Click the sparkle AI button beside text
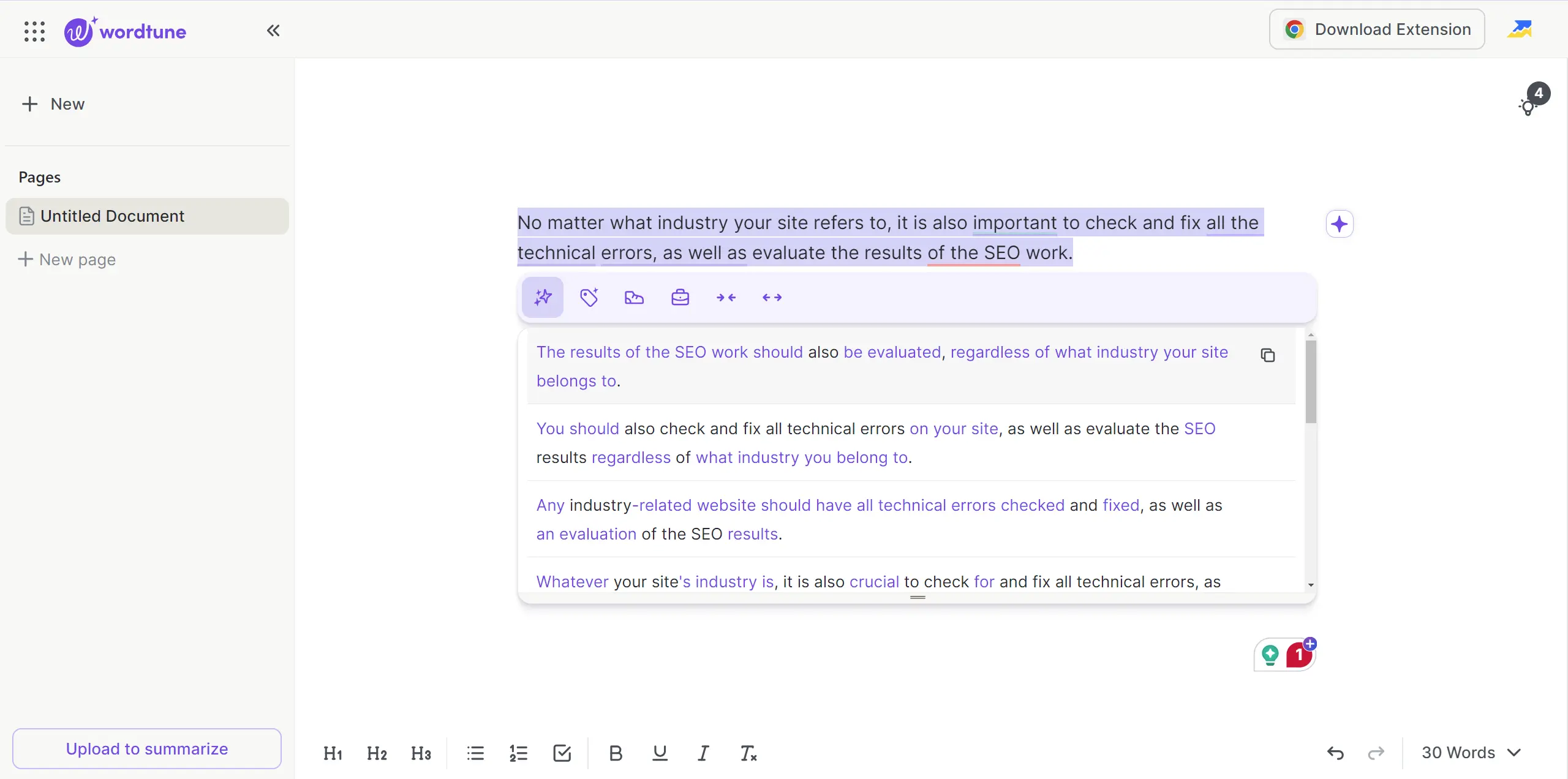 tap(1340, 224)
